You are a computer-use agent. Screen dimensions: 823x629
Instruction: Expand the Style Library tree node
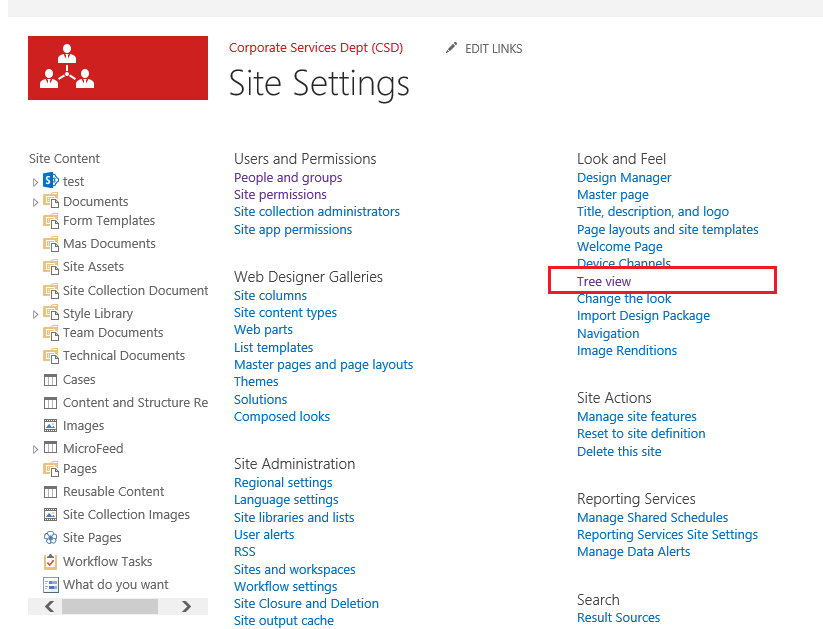[x=35, y=314]
